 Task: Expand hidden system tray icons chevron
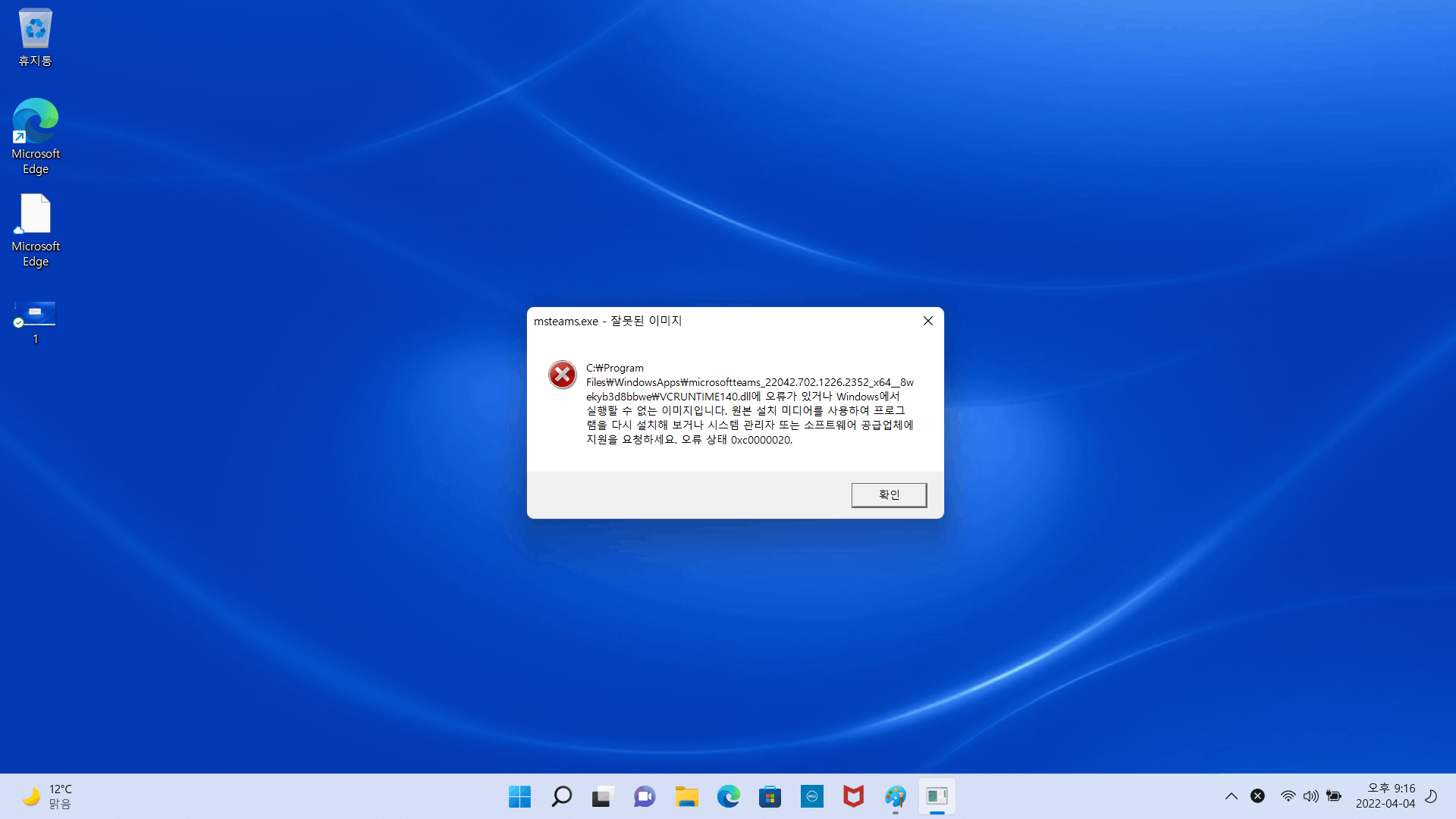(x=1231, y=796)
